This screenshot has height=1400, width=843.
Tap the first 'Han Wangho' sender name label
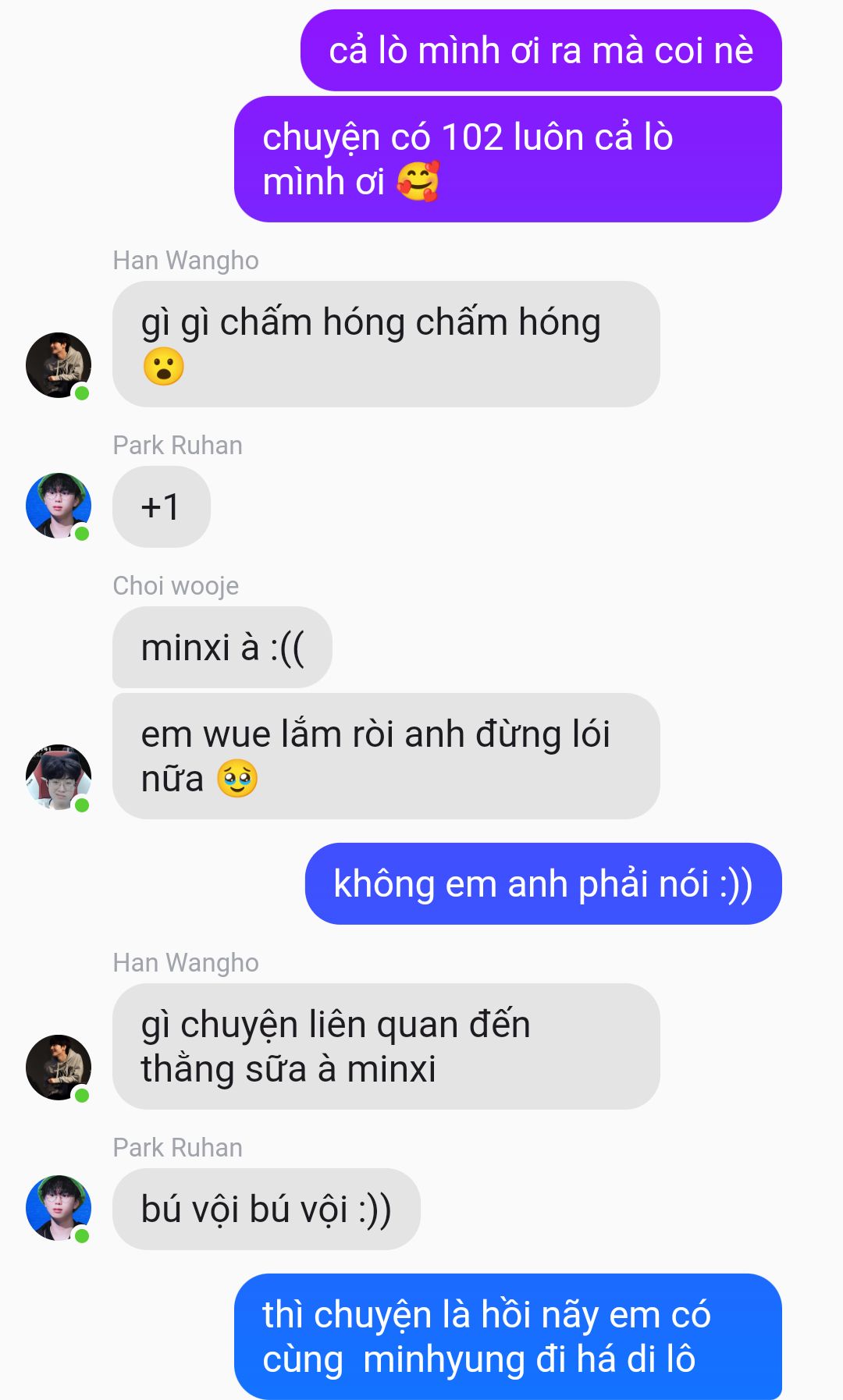186,261
